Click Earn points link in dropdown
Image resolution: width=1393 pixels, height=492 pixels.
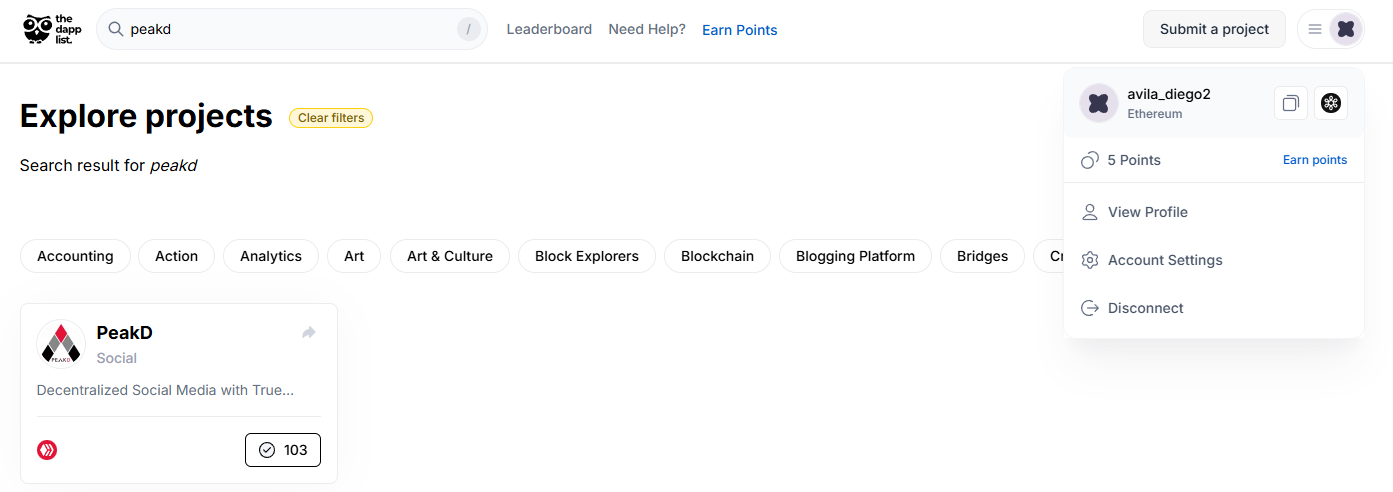[x=1315, y=160]
